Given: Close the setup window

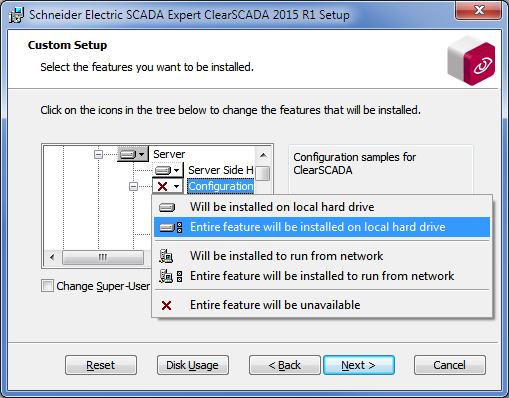Looking at the screenshot, I should pos(479,10).
